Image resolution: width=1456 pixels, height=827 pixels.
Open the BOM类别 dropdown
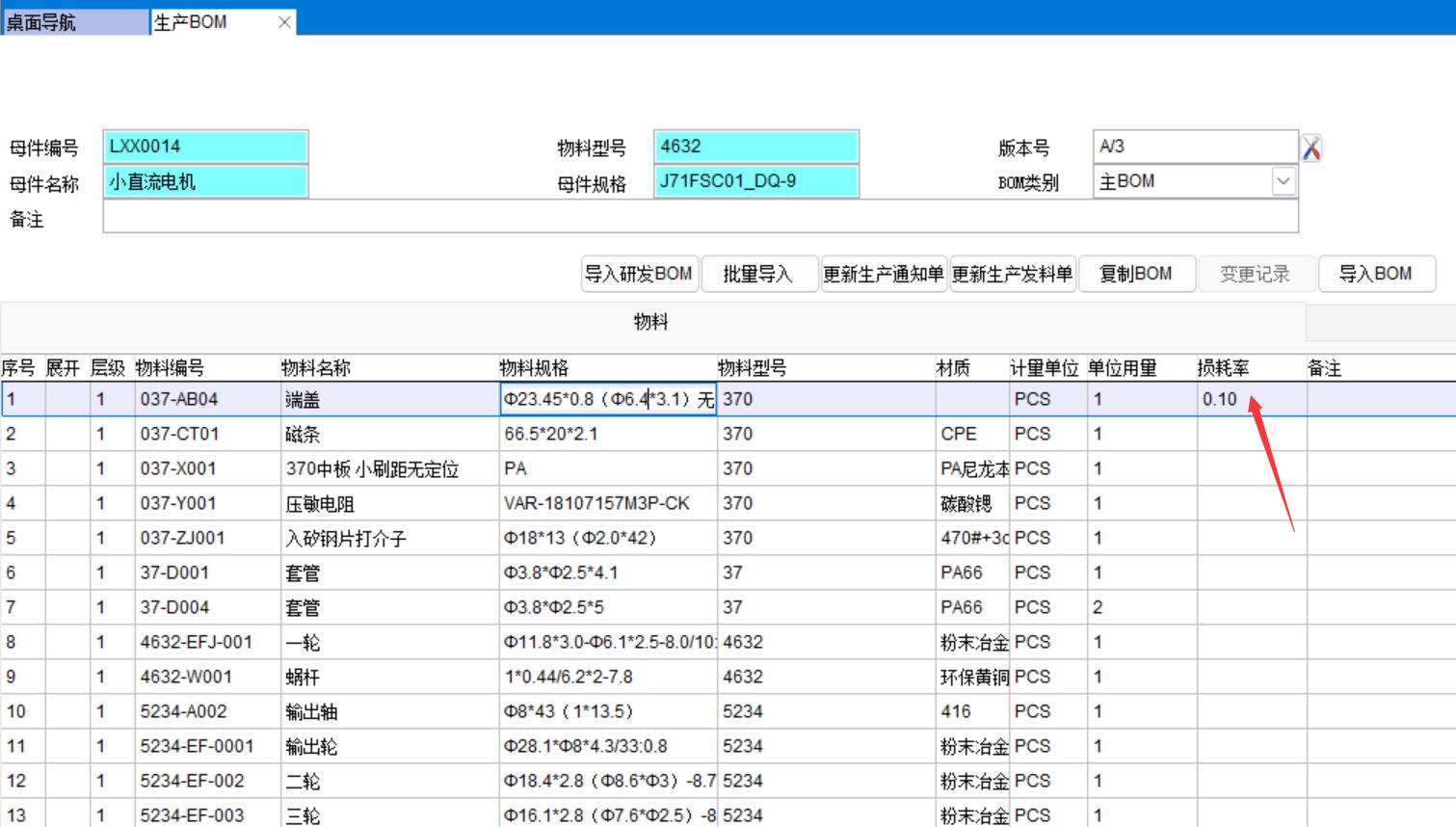point(1283,181)
